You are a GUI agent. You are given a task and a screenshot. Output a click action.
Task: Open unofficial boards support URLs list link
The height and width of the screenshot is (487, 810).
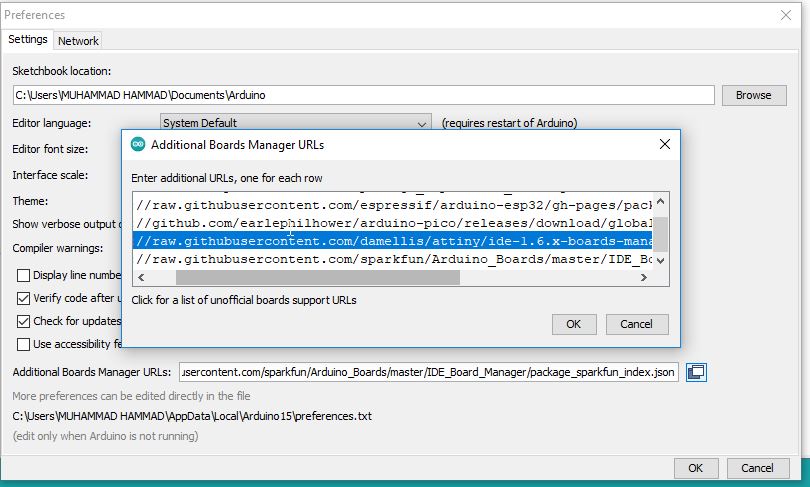[244, 300]
